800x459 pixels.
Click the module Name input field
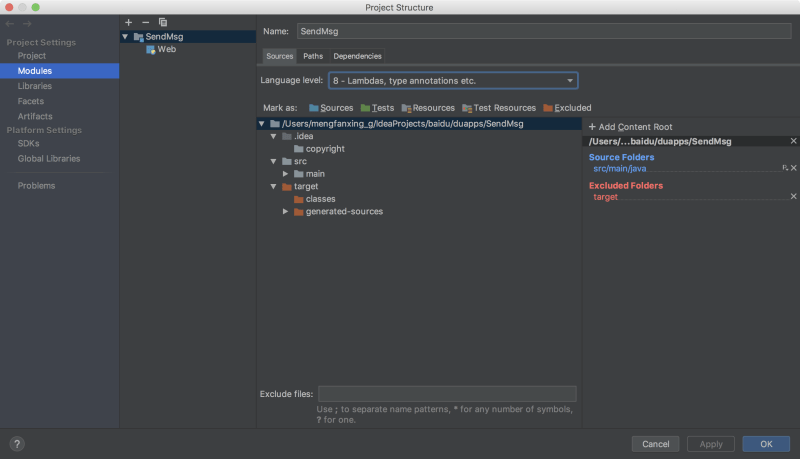click(x=544, y=31)
